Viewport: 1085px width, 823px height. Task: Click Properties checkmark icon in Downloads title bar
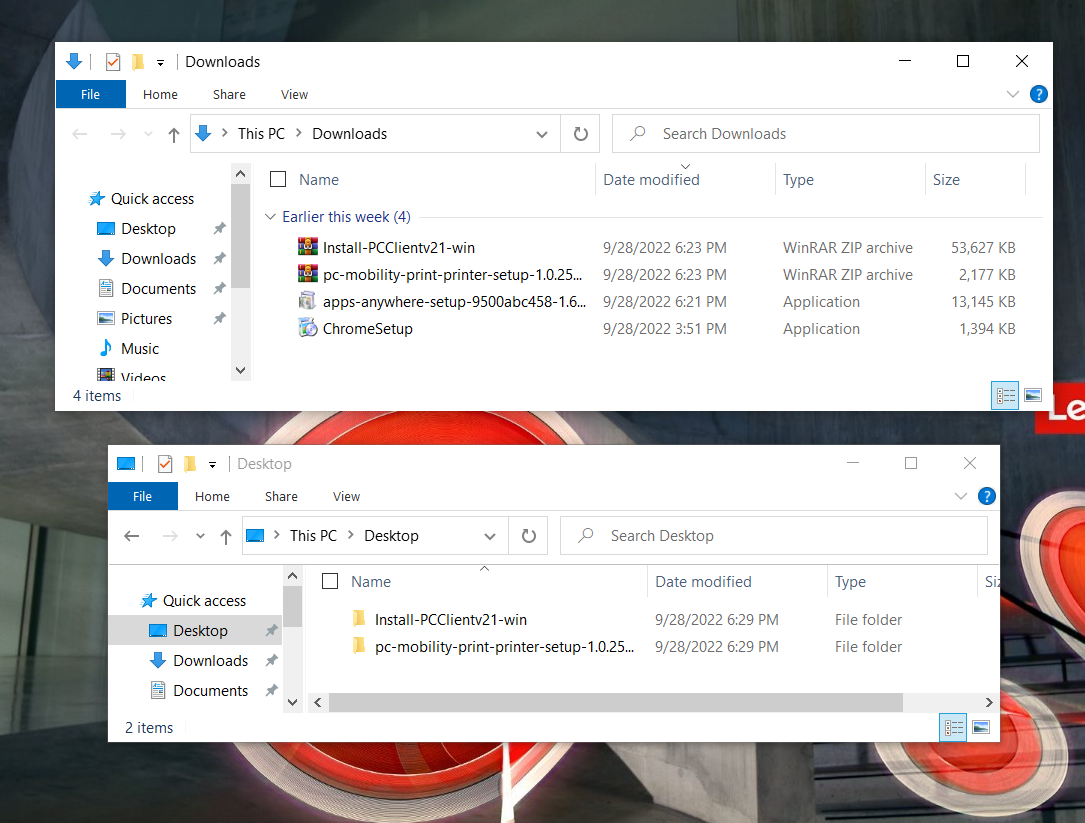click(113, 62)
